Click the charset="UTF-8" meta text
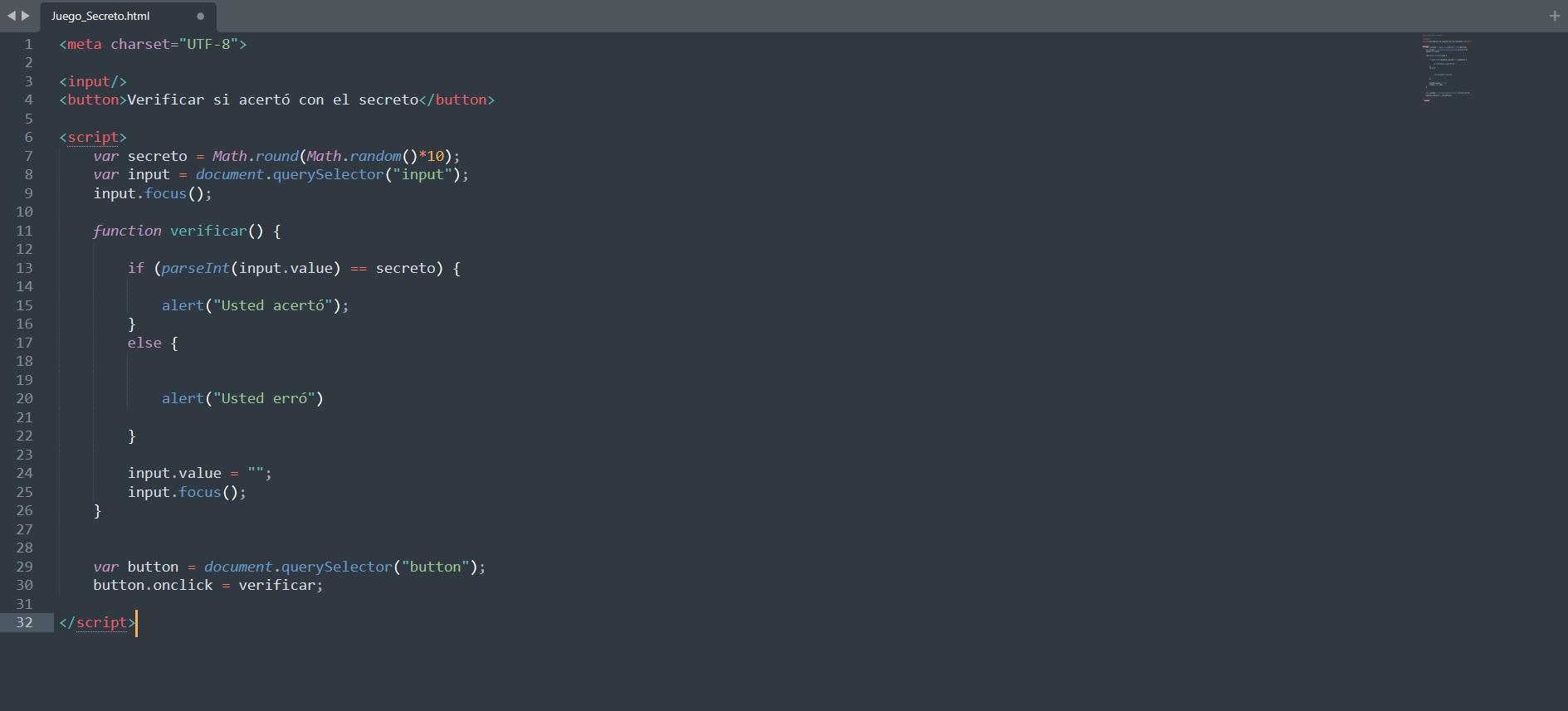The width and height of the screenshot is (1568, 711). [x=174, y=44]
